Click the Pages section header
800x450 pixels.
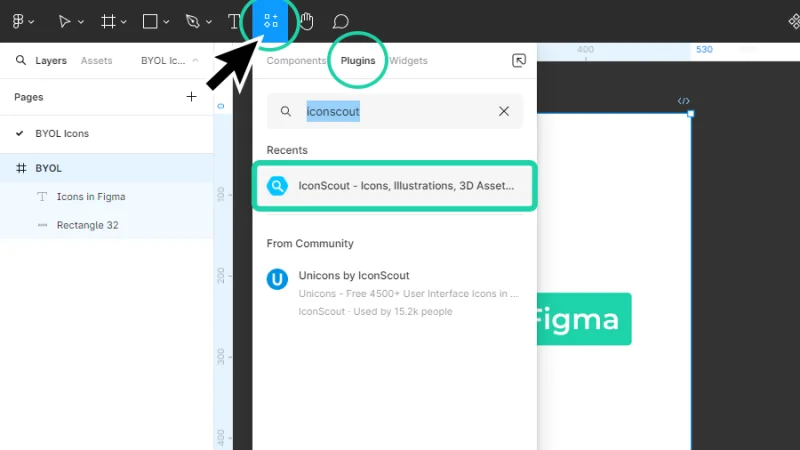29,97
